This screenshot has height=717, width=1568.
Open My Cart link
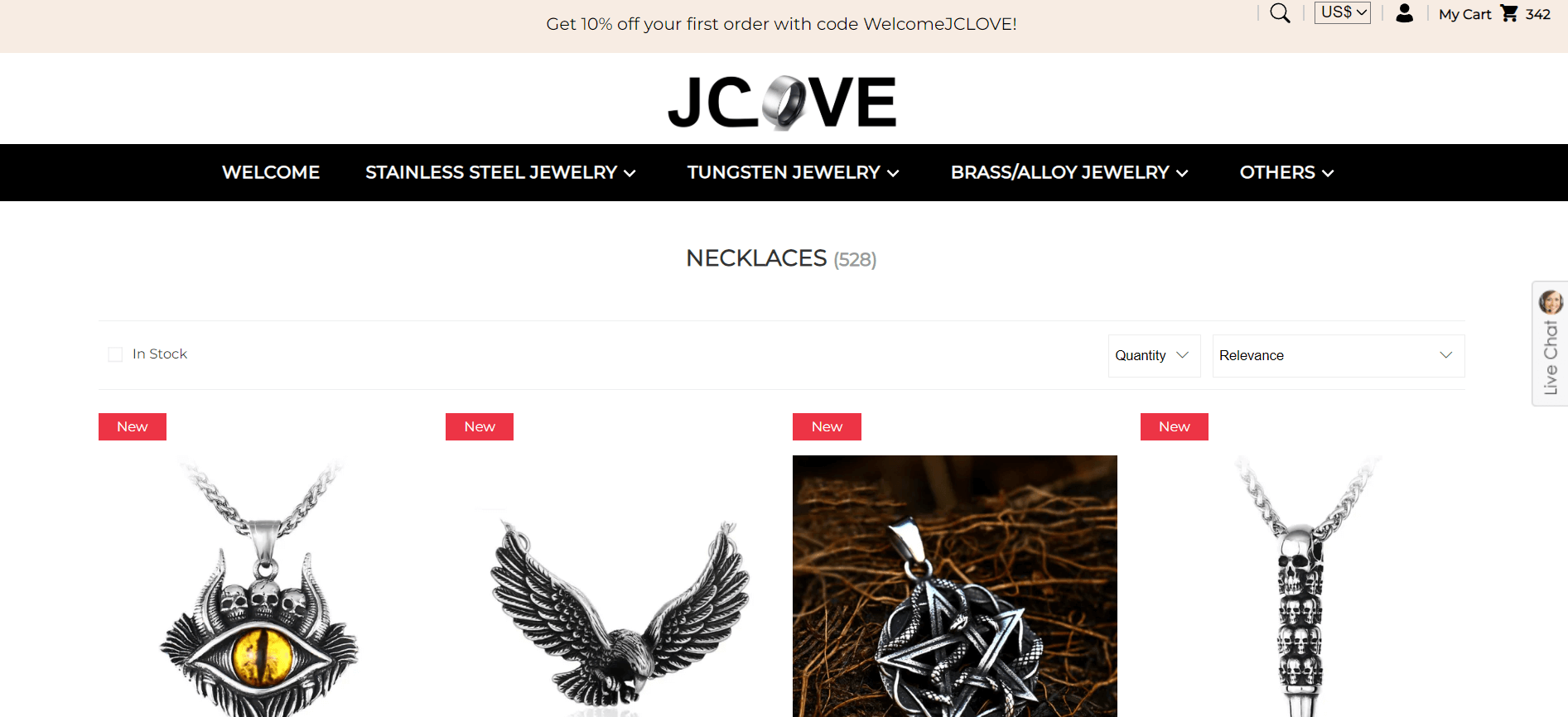1464,14
